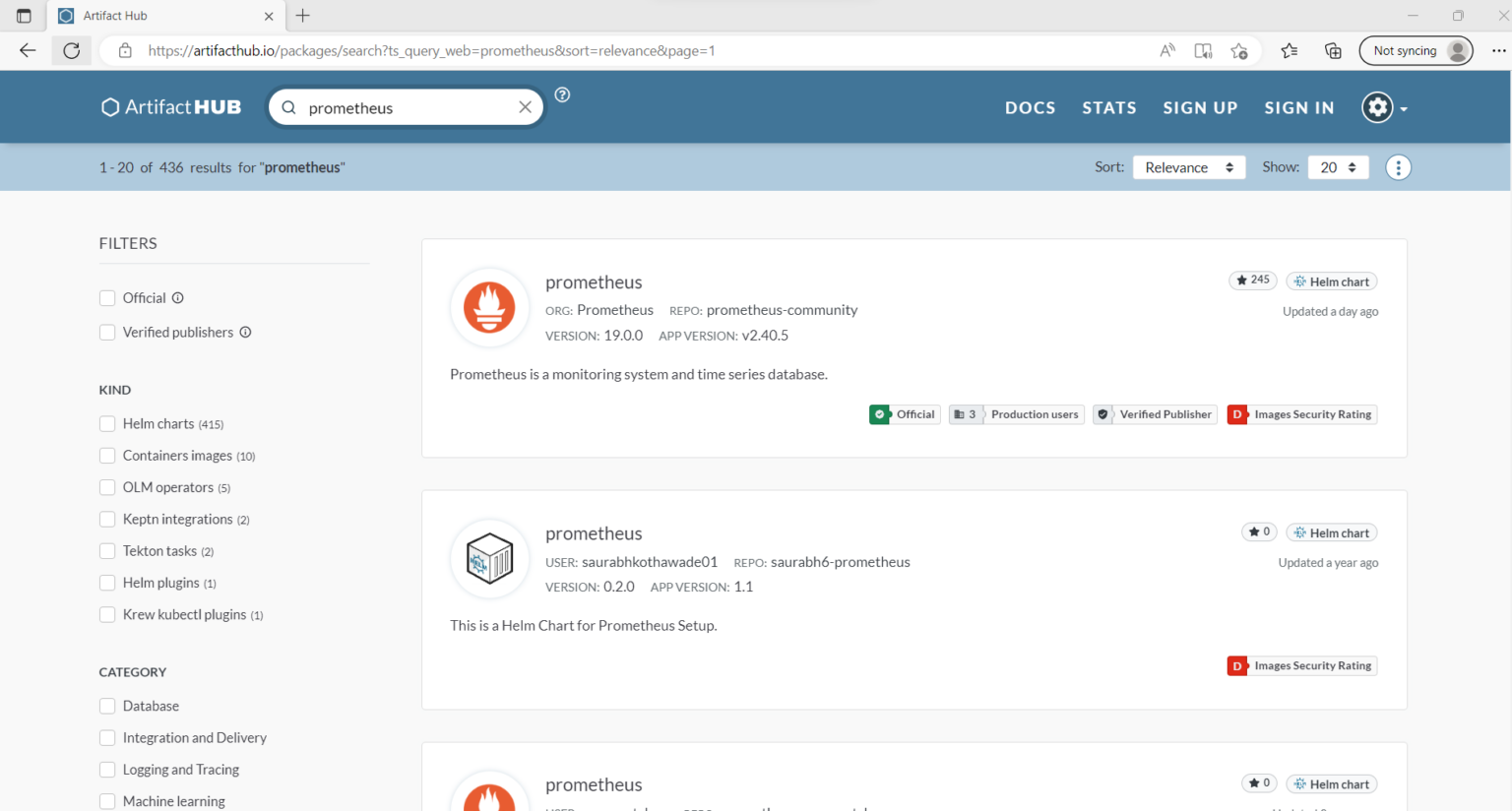Click the Artifact Hub logo
The height and width of the screenshot is (811, 1512).
click(169, 106)
